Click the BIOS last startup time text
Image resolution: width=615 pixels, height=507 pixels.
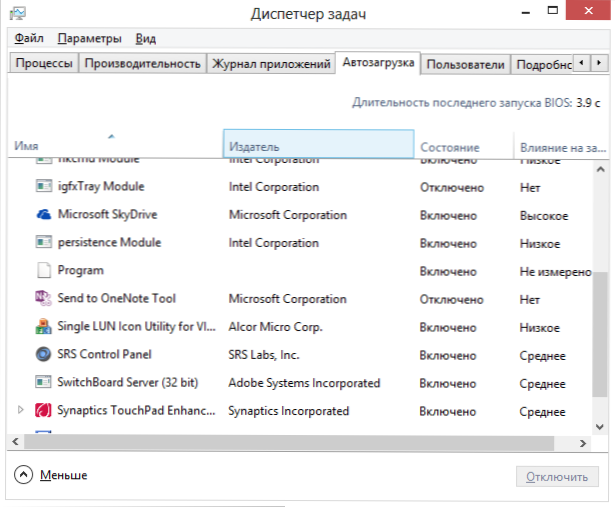click(476, 103)
